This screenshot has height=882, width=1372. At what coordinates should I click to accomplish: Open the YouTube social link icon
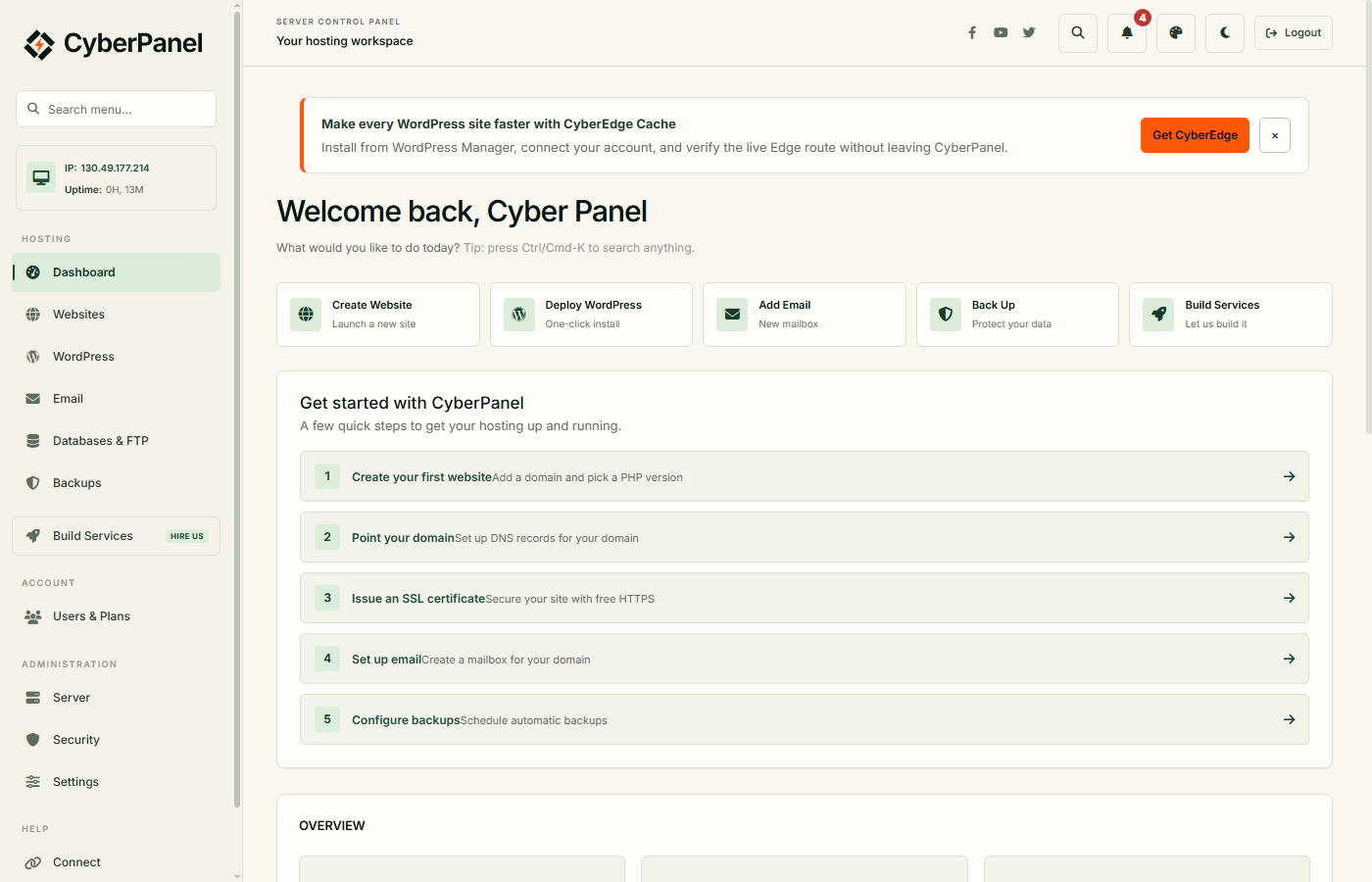(1001, 32)
